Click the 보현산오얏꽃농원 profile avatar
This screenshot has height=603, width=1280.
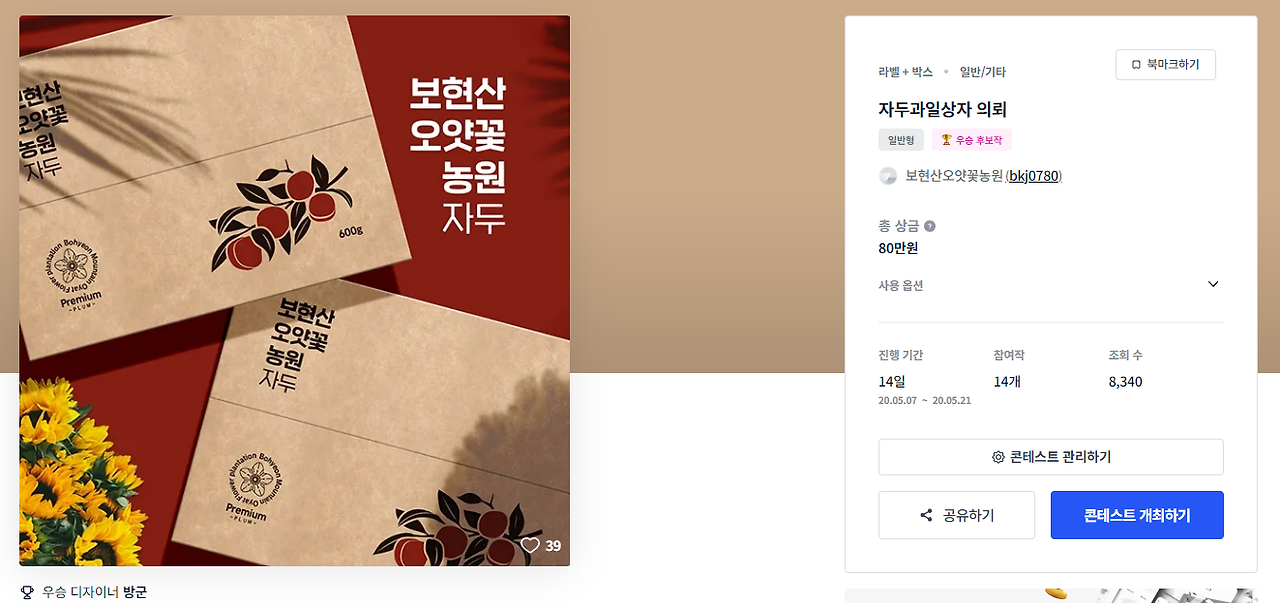point(888,176)
